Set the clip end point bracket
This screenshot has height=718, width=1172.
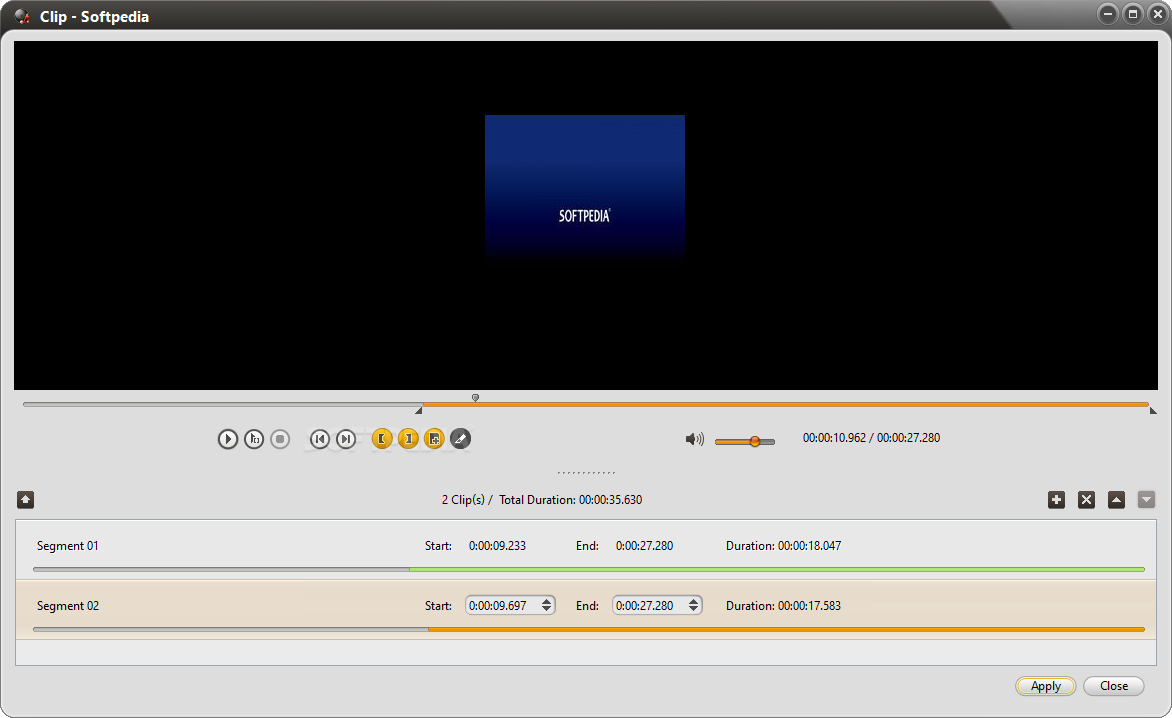[x=408, y=439]
